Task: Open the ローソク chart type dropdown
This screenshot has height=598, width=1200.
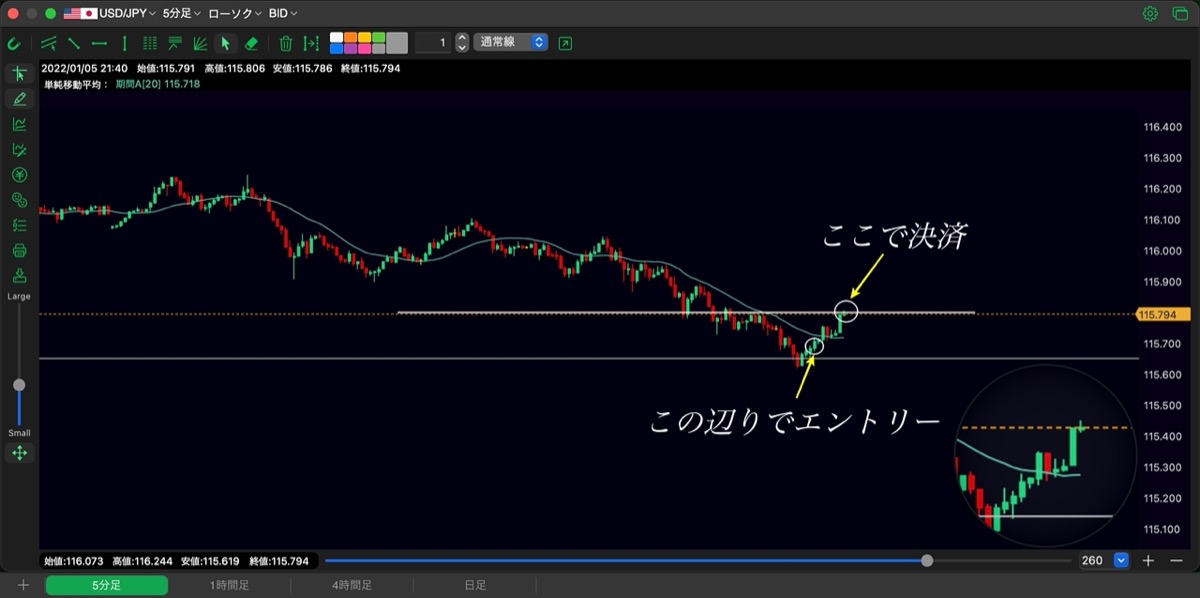Action: pos(235,14)
